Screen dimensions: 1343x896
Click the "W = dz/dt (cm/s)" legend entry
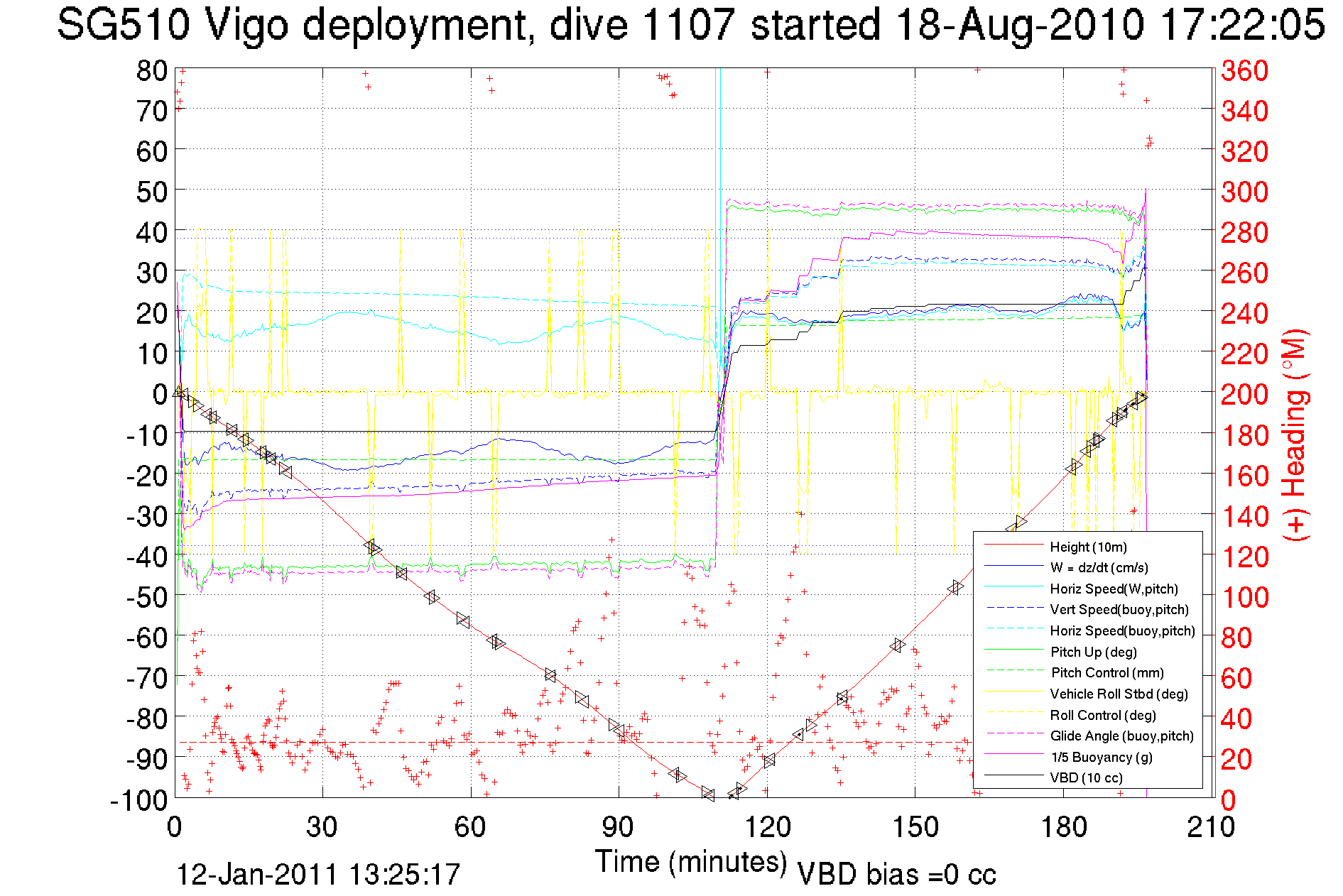[1099, 567]
